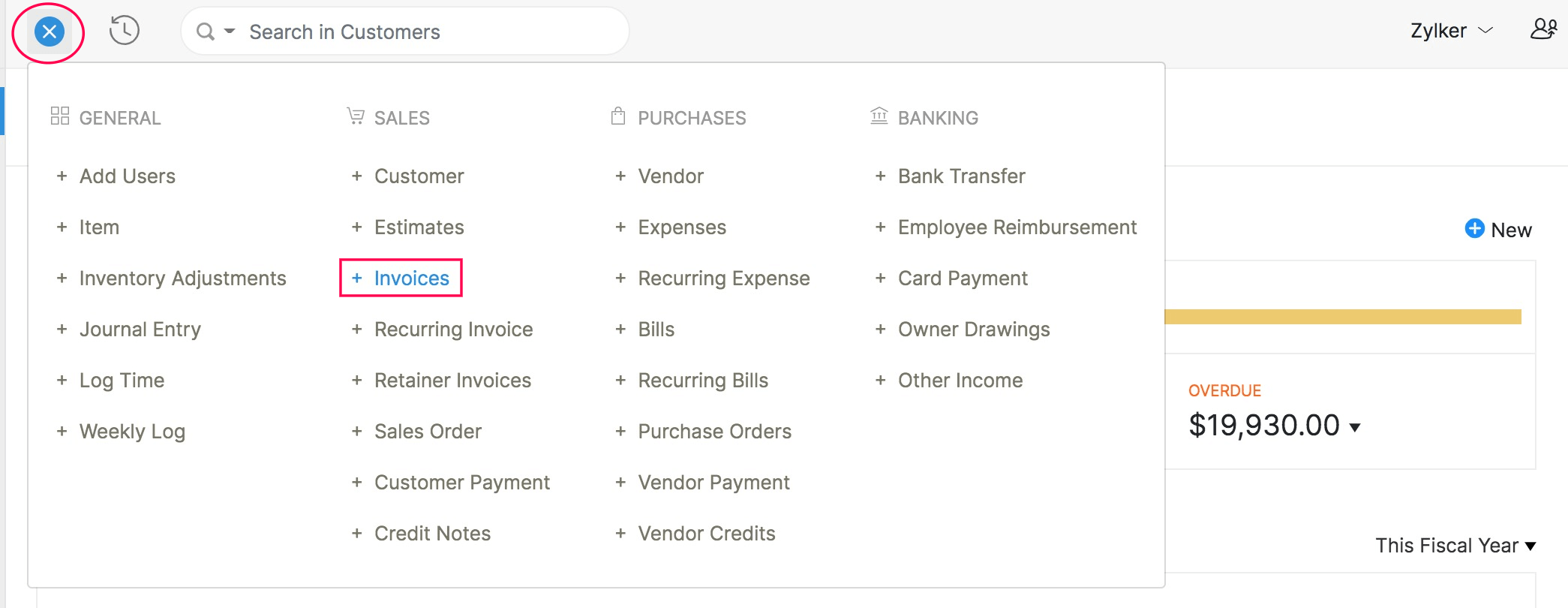Click the $19,930.00 overdue amount
The height and width of the screenshot is (608, 1568).
pyautogui.click(x=1264, y=426)
